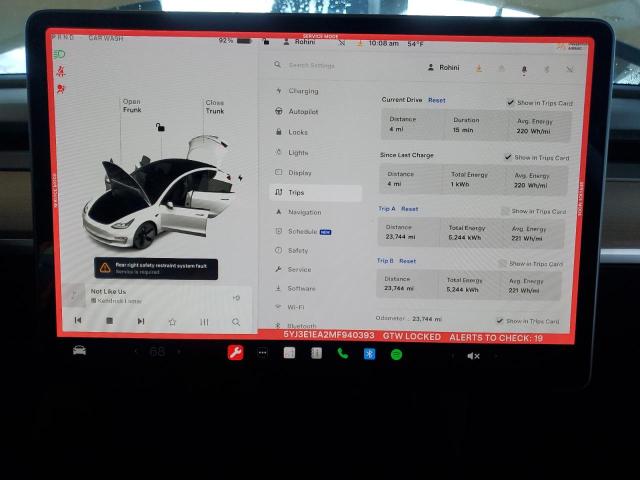The width and height of the screenshot is (640, 480).
Task: Open the Rohini driver profile in status bar
Action: (300, 42)
